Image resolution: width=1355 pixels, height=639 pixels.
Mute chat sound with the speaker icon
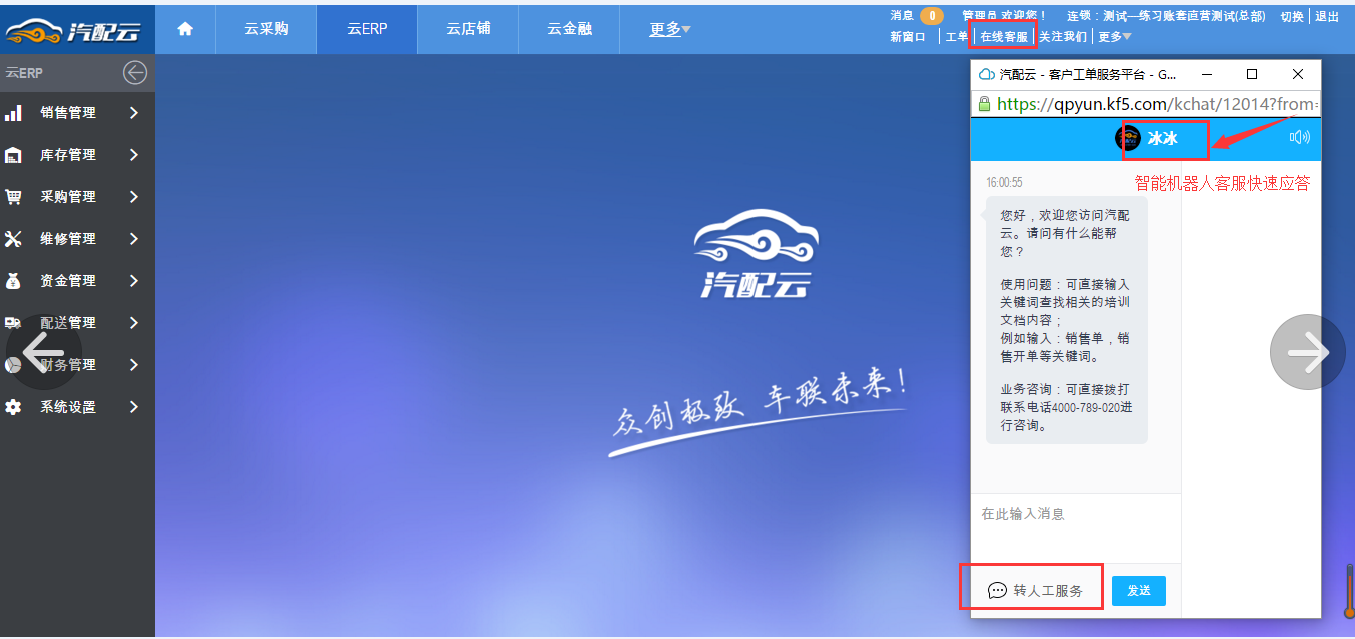coord(1300,138)
